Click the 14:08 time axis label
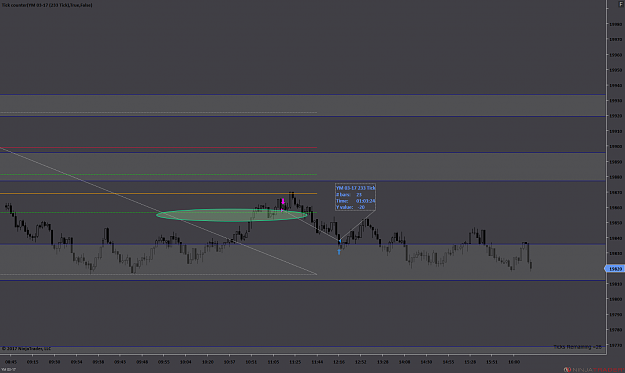 pyautogui.click(x=404, y=362)
